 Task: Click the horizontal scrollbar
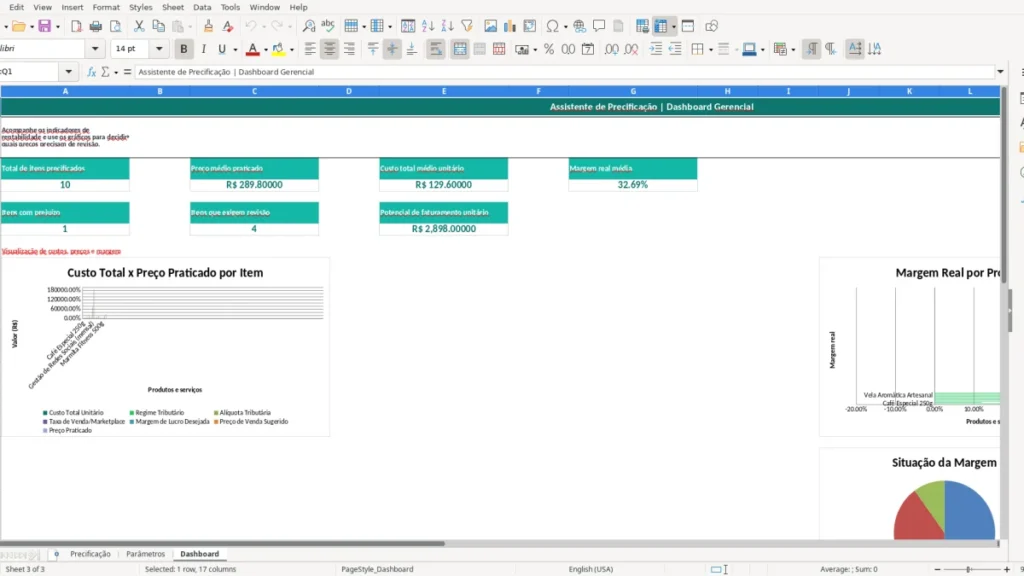[222, 543]
